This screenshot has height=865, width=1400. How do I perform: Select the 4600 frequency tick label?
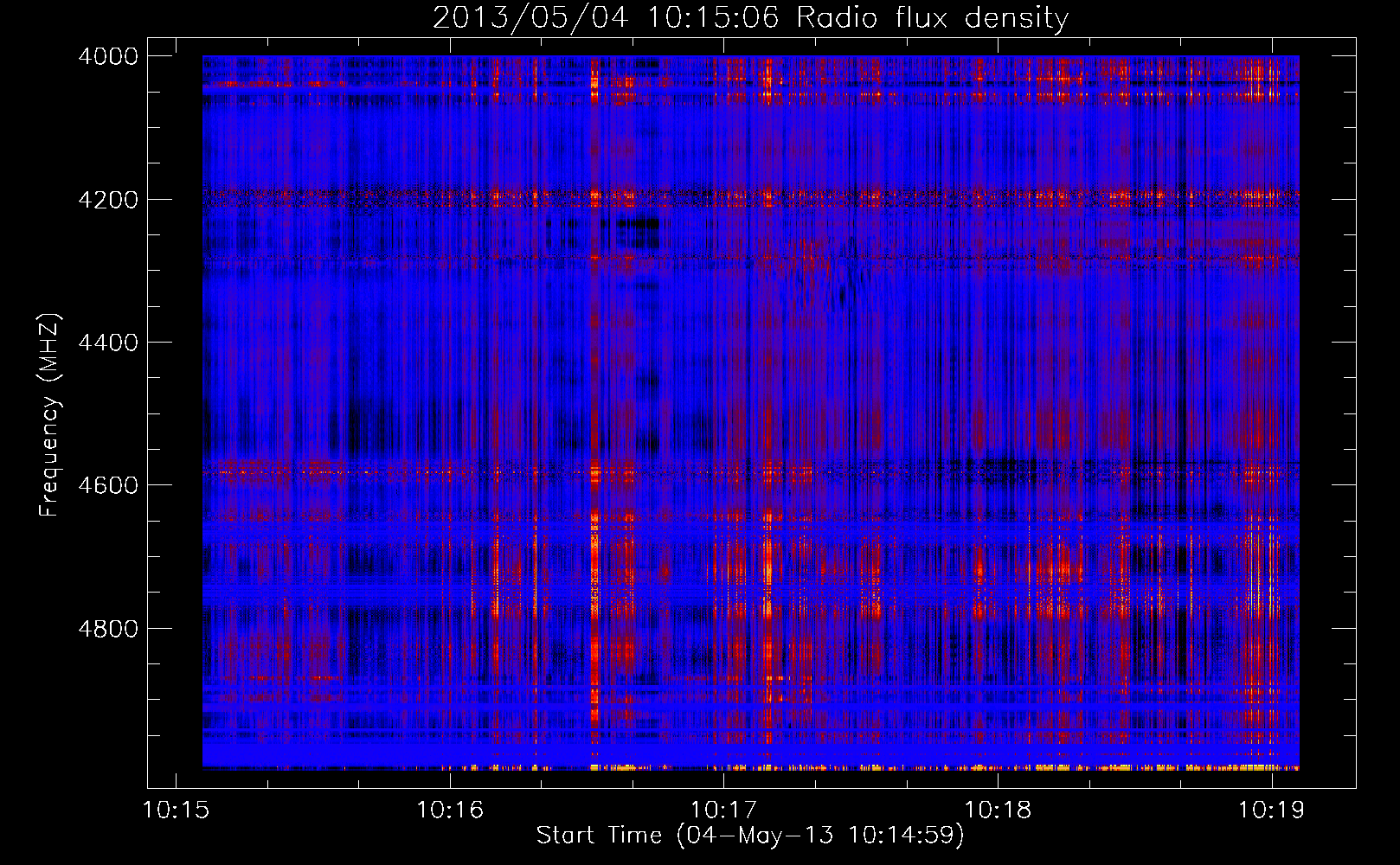tap(108, 485)
